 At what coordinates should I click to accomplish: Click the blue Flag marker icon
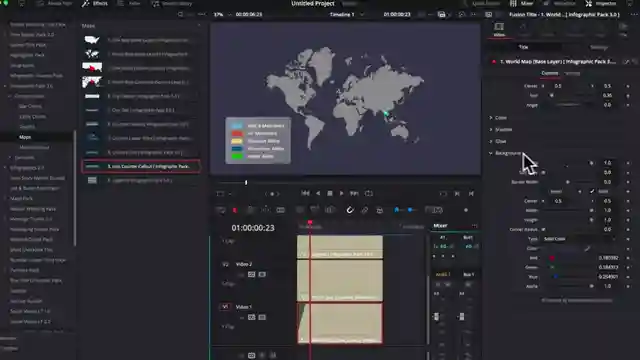coord(396,210)
